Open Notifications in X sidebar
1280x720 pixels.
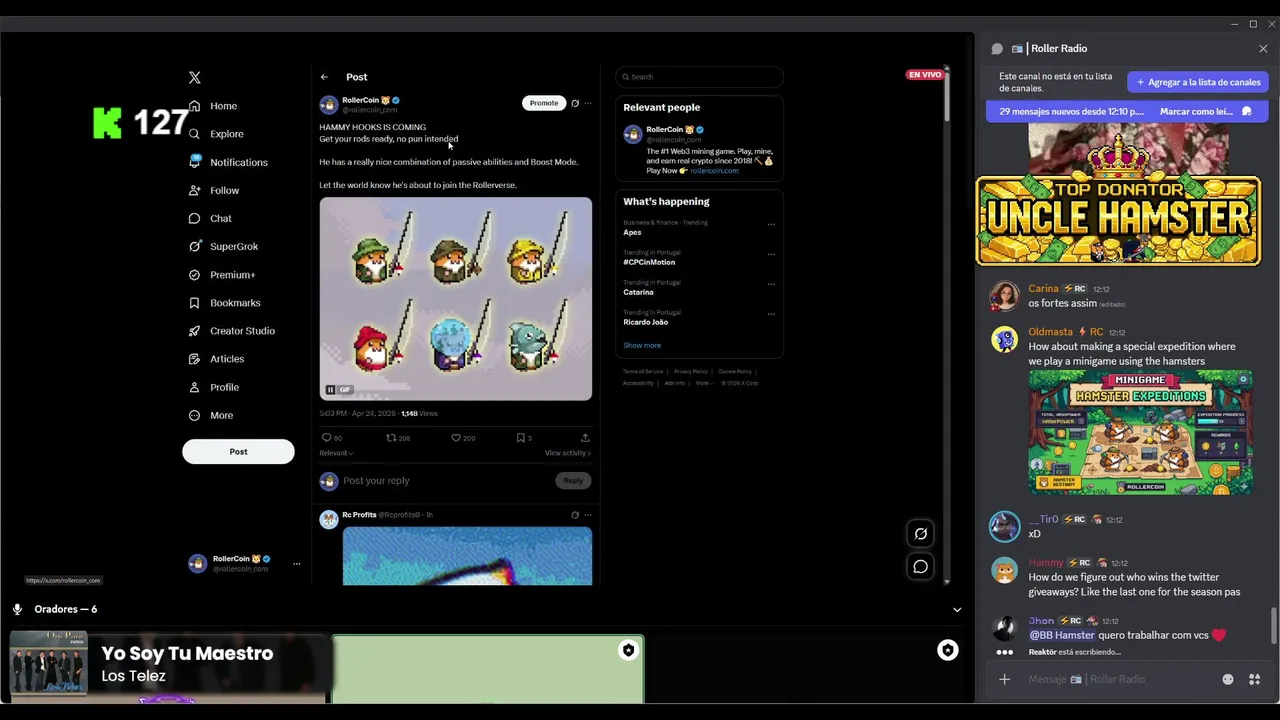pyautogui.click(x=238, y=162)
